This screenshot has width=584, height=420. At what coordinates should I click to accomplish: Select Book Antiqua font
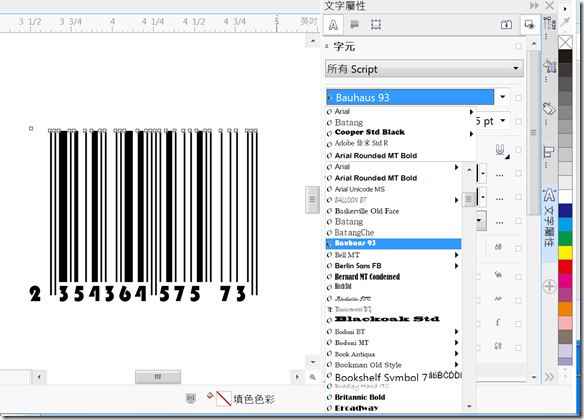tap(393, 354)
